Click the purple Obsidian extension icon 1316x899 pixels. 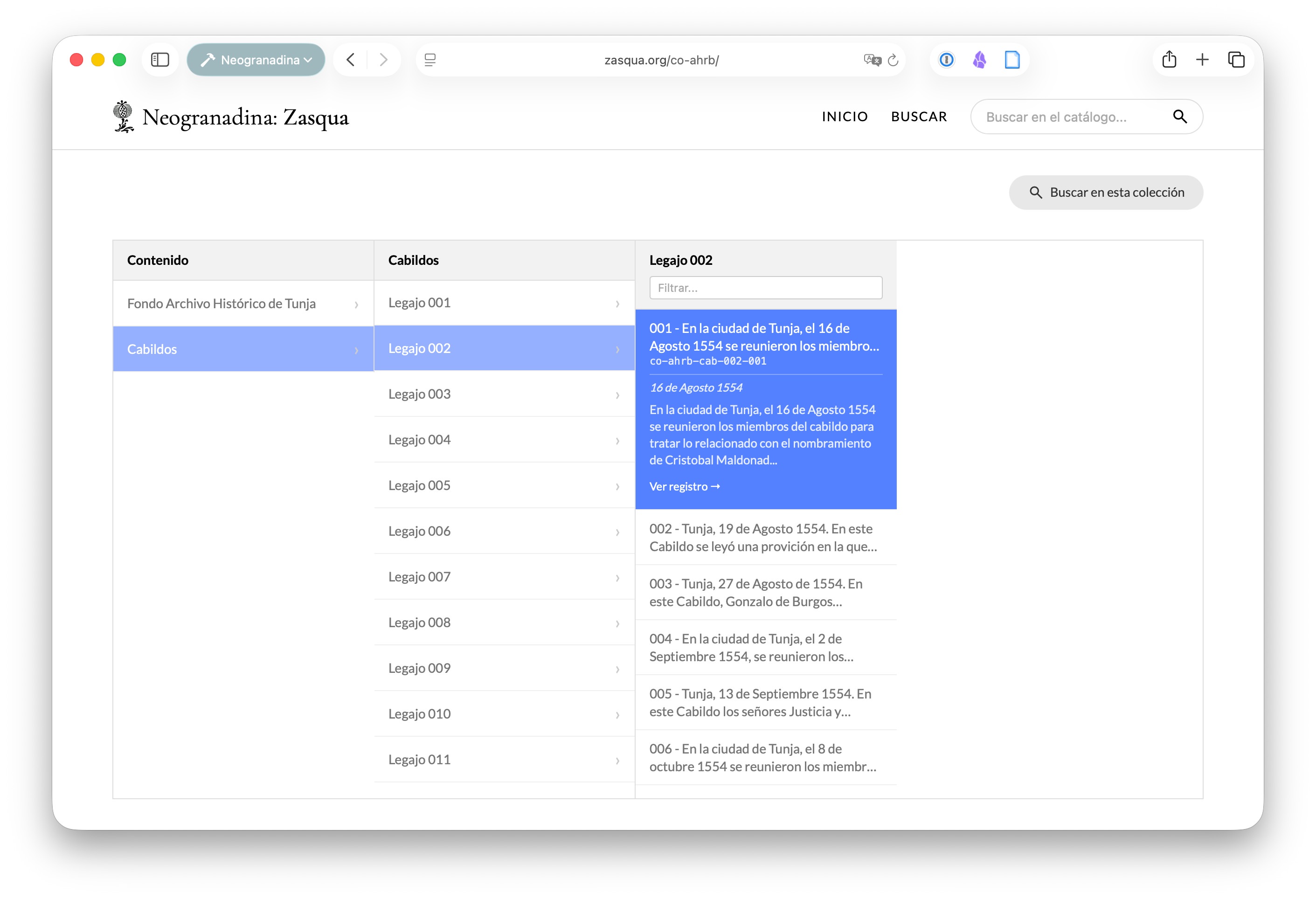pyautogui.click(x=979, y=59)
